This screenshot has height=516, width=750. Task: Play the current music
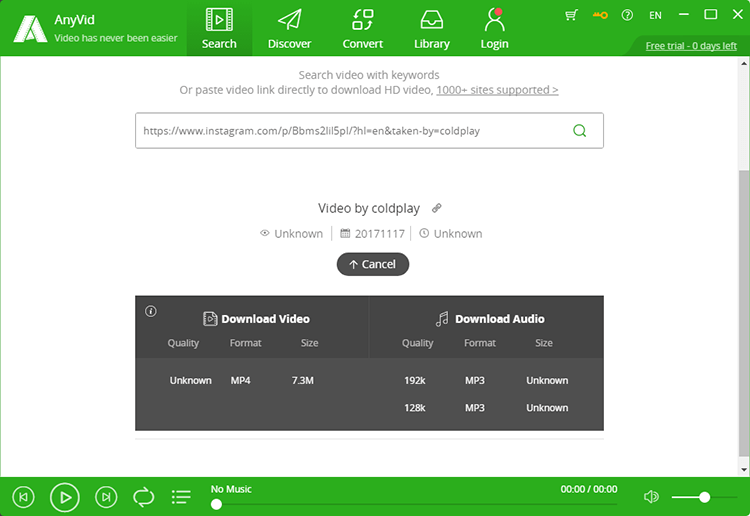click(65, 497)
